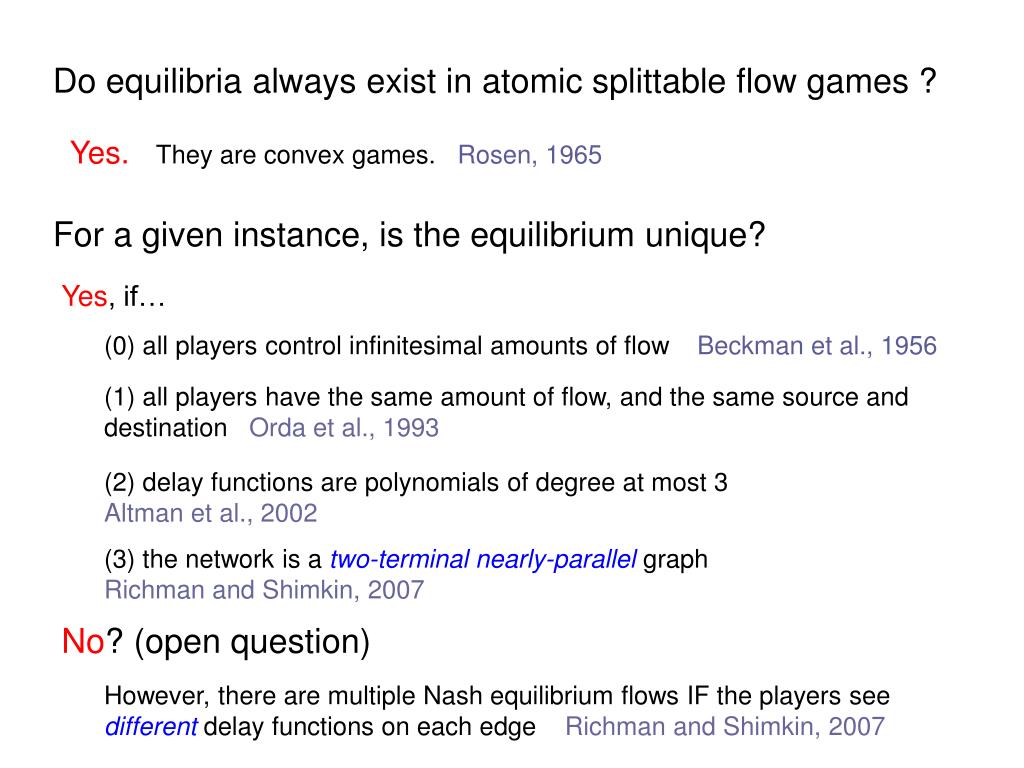This screenshot has height=768, width=1024.
Task: Select the Beckman et al., 1956 reference
Action: pos(816,346)
